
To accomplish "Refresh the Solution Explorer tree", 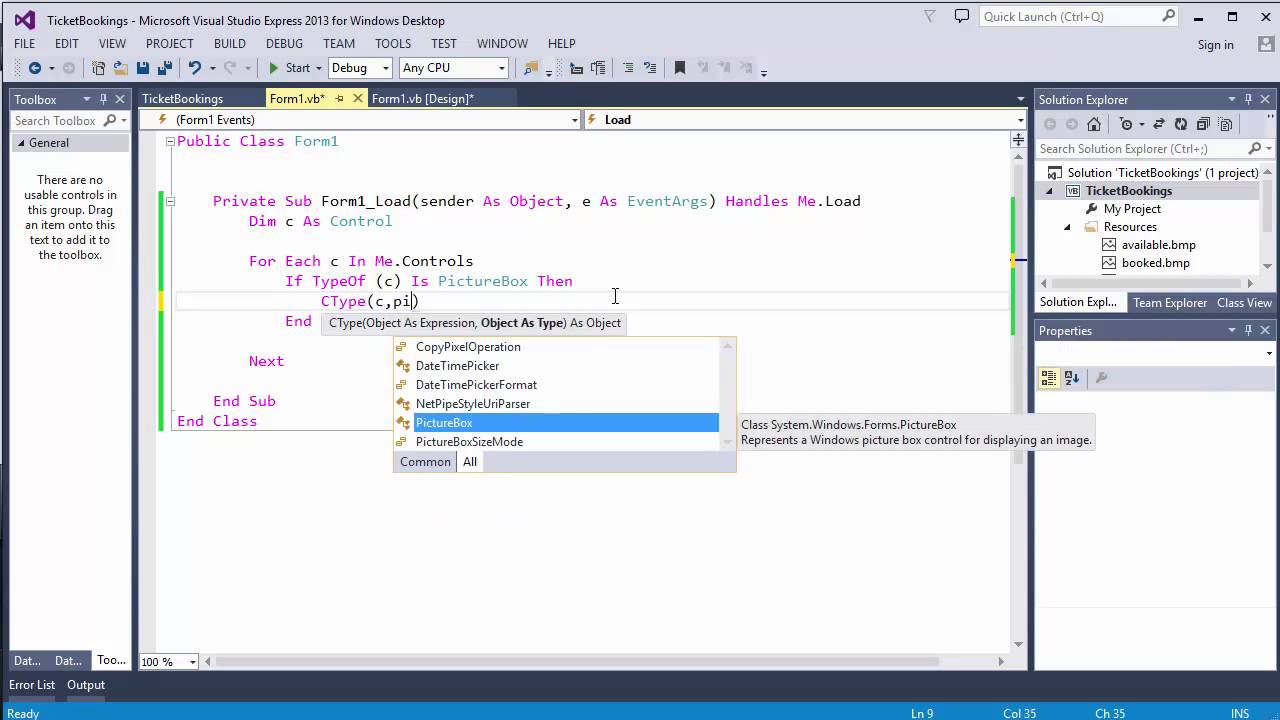I will click(x=1182, y=124).
